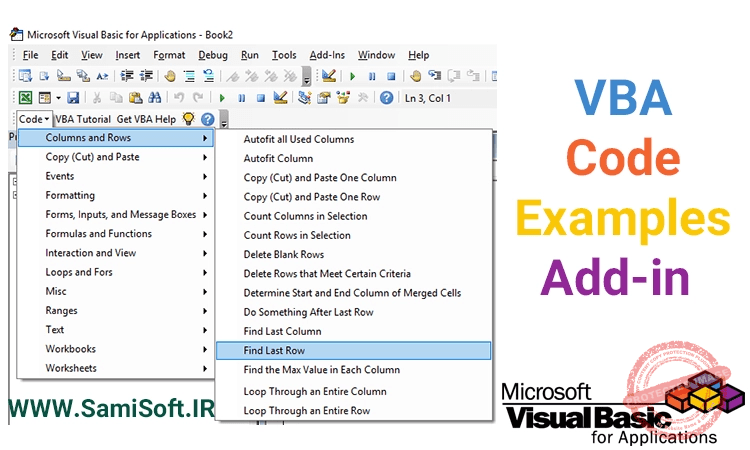Open Project Explorer from toolbar icon
750x450 pixels.
[x=304, y=98]
